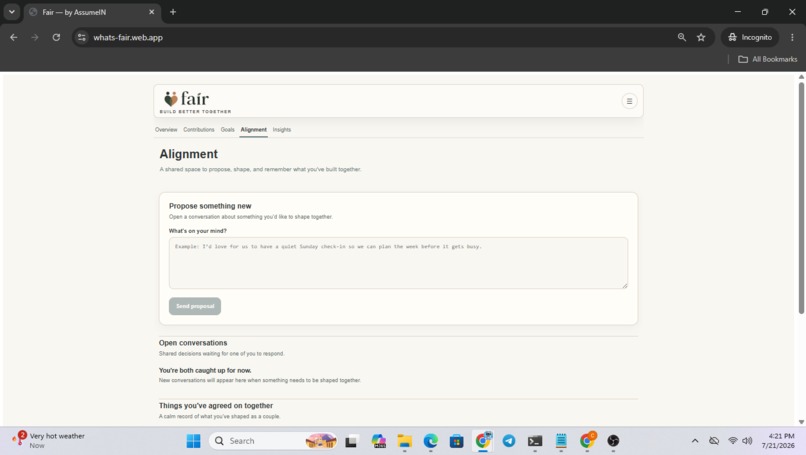Image resolution: width=806 pixels, height=455 pixels.
Task: Open File Explorer from the taskbar
Action: point(405,441)
